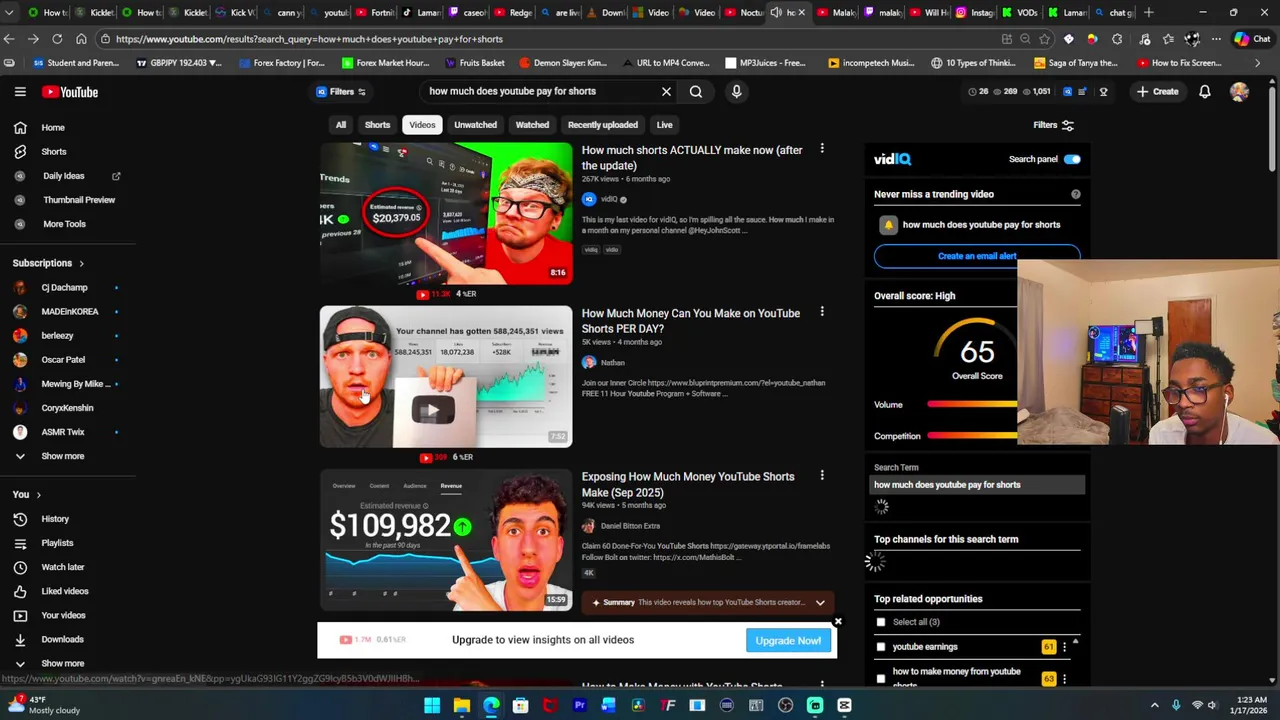This screenshot has height=720, width=1280.
Task: Click the Create an email alert button
Action: 977,256
